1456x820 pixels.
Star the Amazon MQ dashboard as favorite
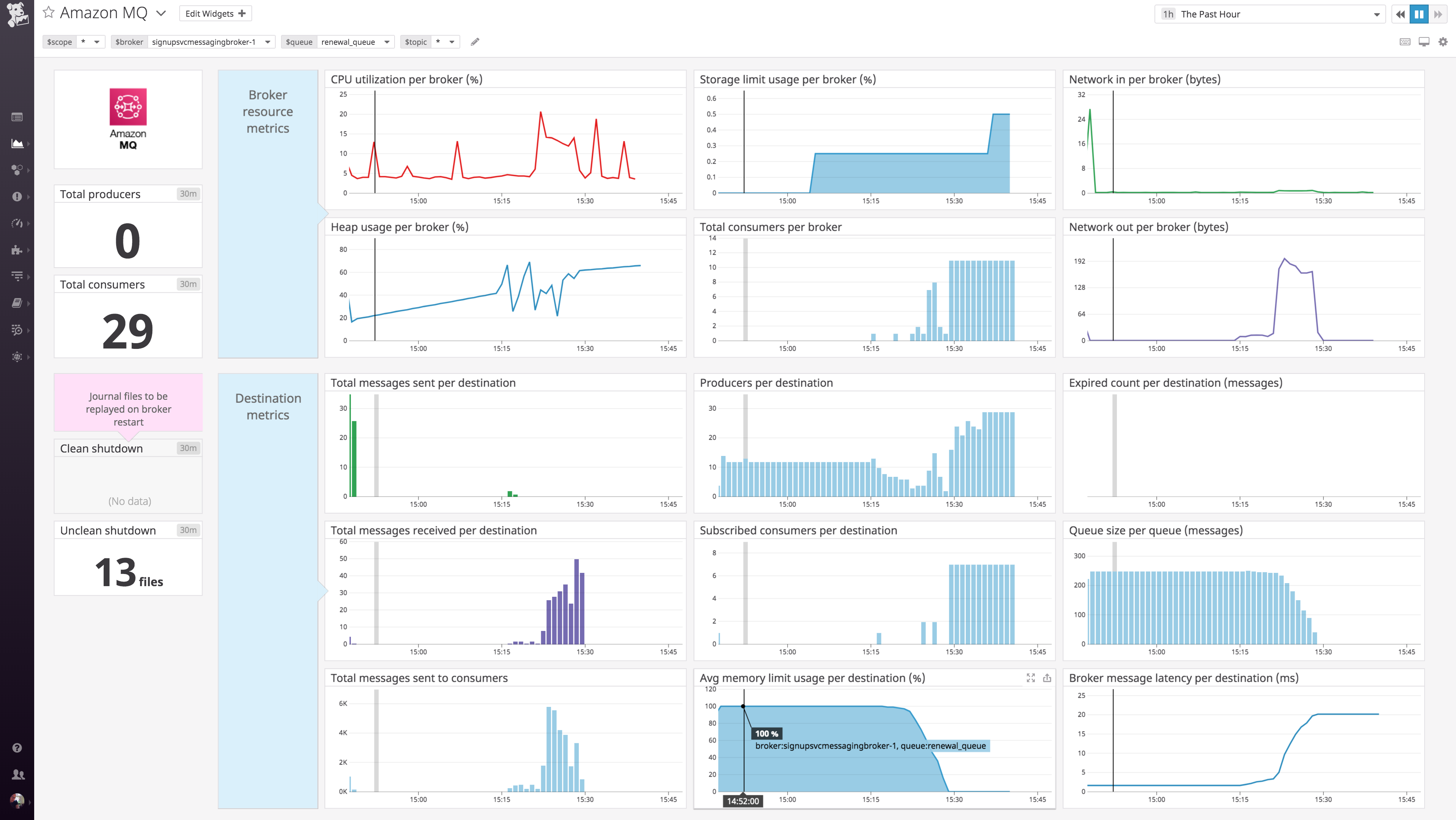click(48, 12)
